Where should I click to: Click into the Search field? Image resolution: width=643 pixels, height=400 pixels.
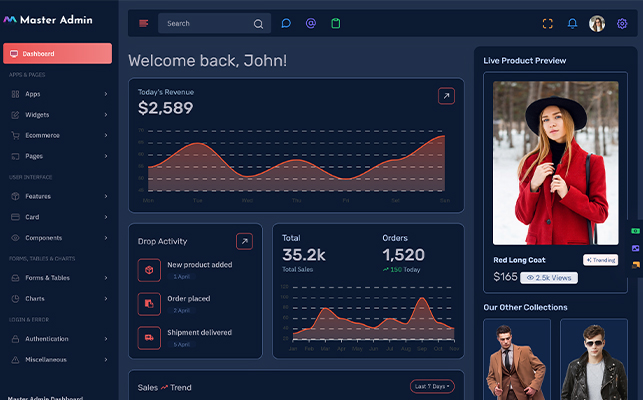click(x=205, y=23)
